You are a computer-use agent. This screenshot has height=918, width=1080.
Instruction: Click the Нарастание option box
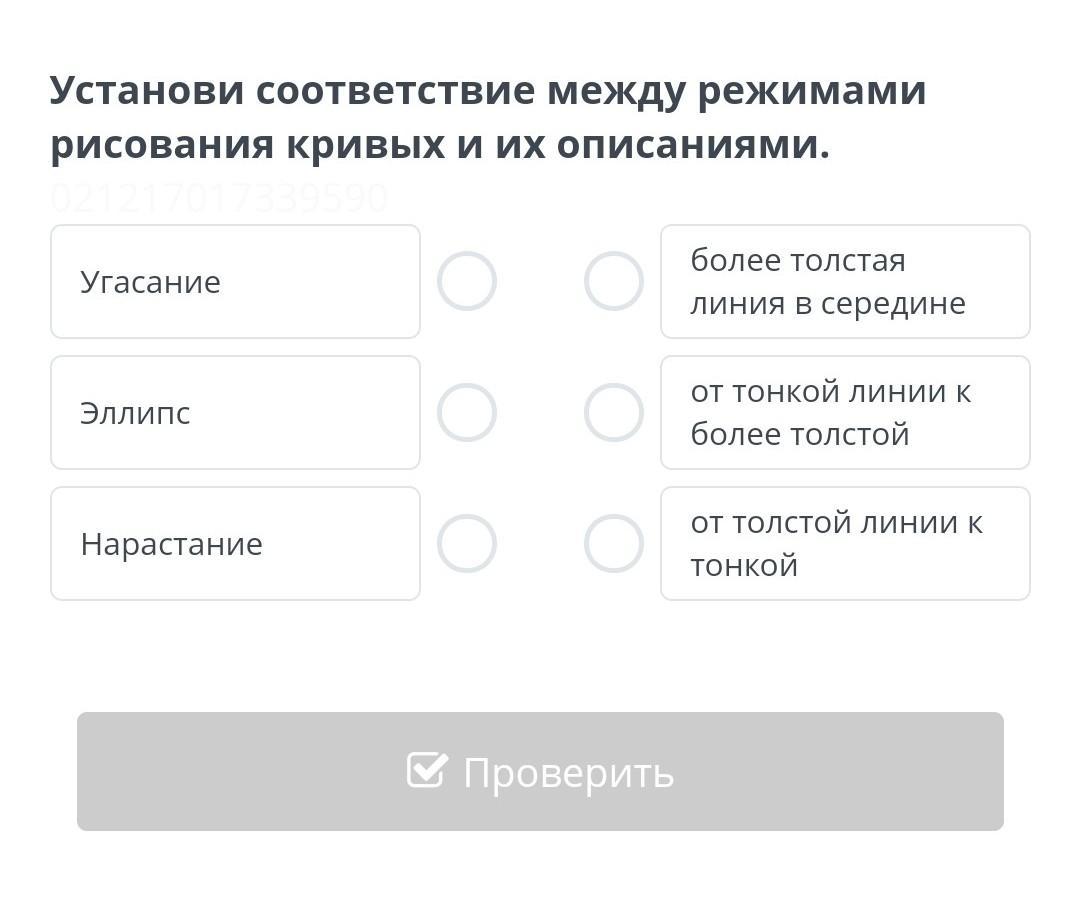point(235,543)
